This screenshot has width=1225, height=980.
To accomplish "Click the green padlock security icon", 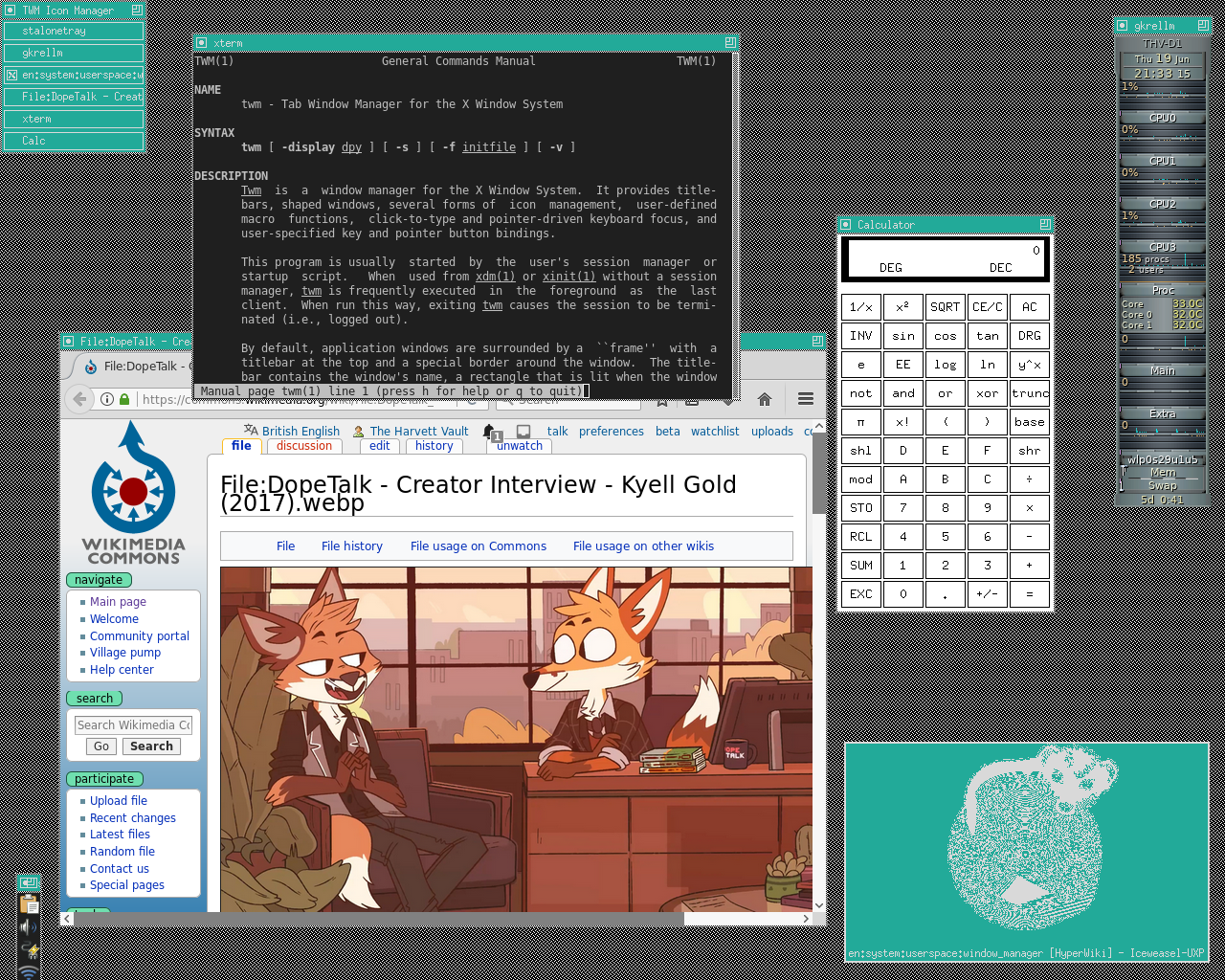I will point(124,399).
